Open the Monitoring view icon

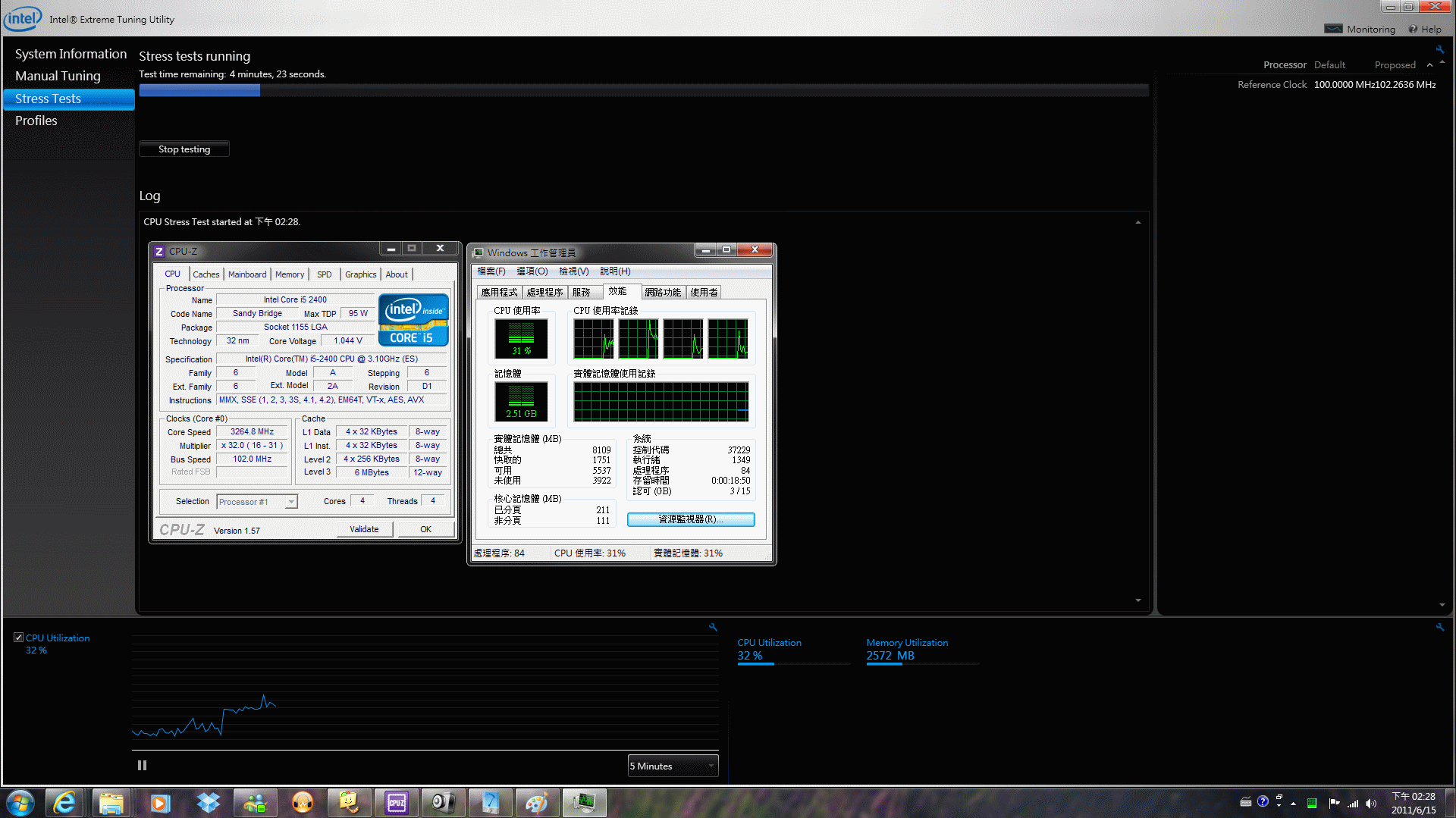(1333, 29)
